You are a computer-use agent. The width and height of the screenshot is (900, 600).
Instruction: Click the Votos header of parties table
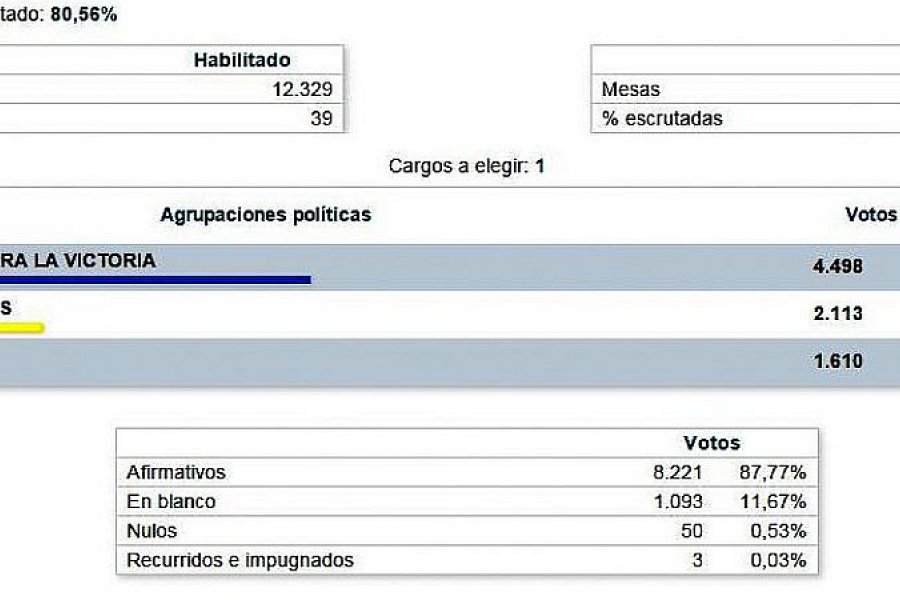coord(871,214)
